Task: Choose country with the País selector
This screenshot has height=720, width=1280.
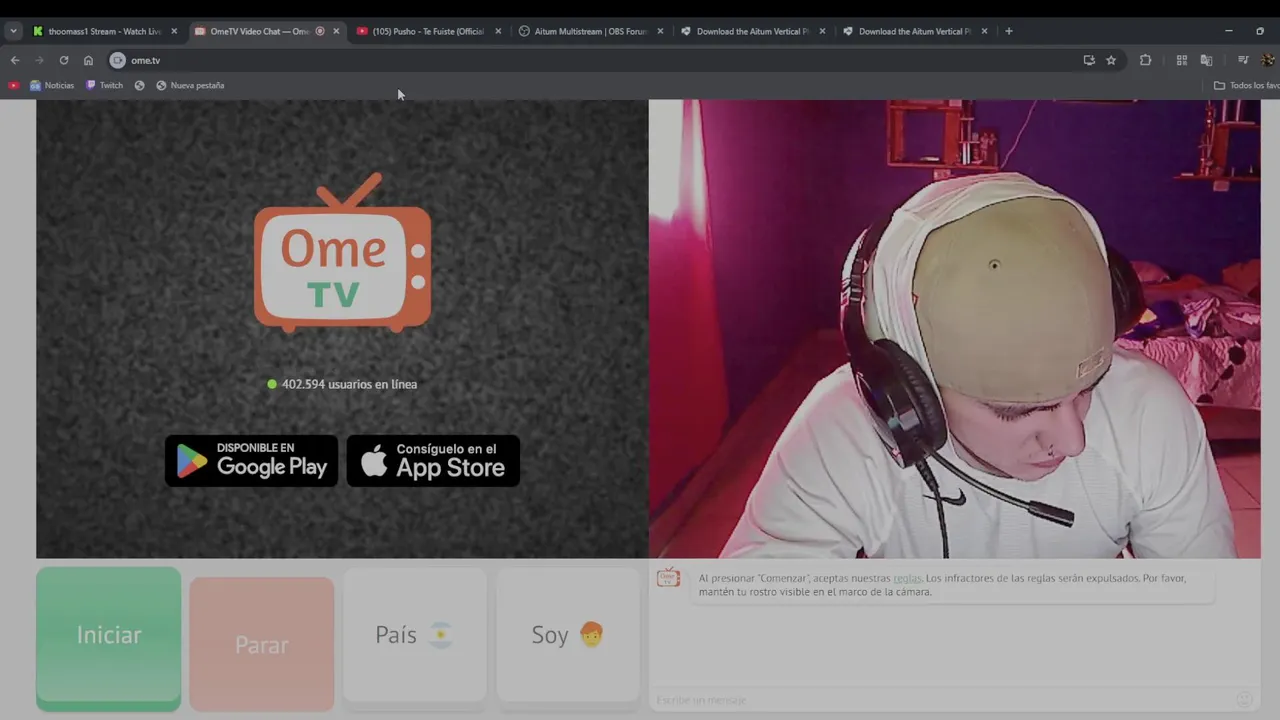Action: coord(415,635)
